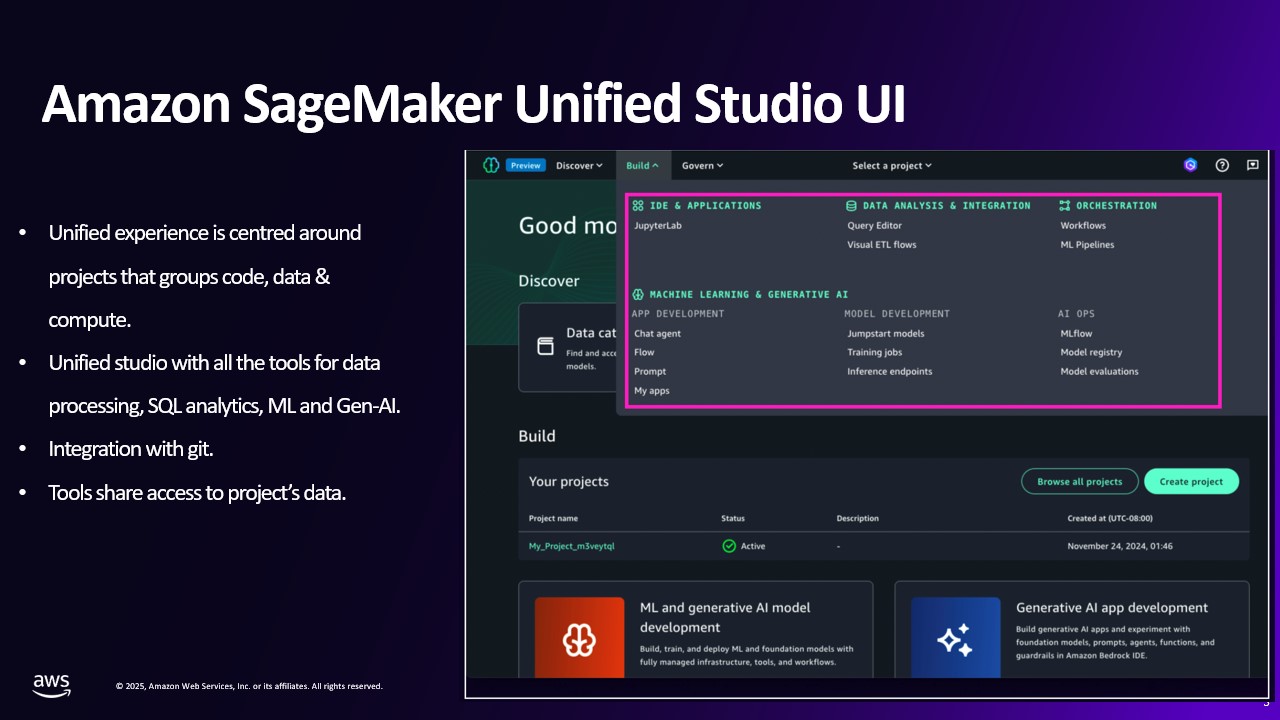Choose Visual ETL flows
1280x720 pixels.
point(882,245)
